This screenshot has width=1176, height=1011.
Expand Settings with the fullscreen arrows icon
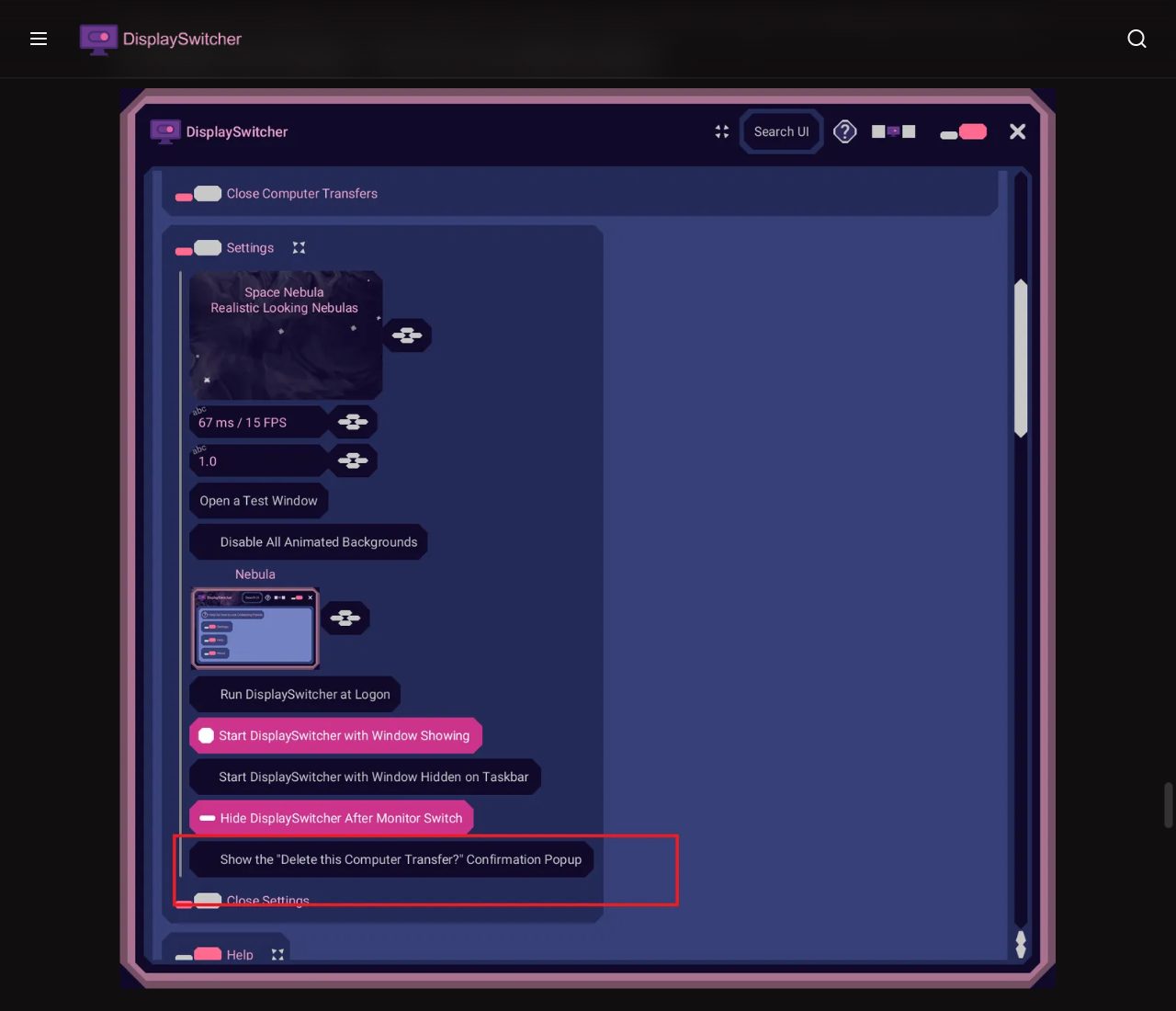(x=299, y=248)
